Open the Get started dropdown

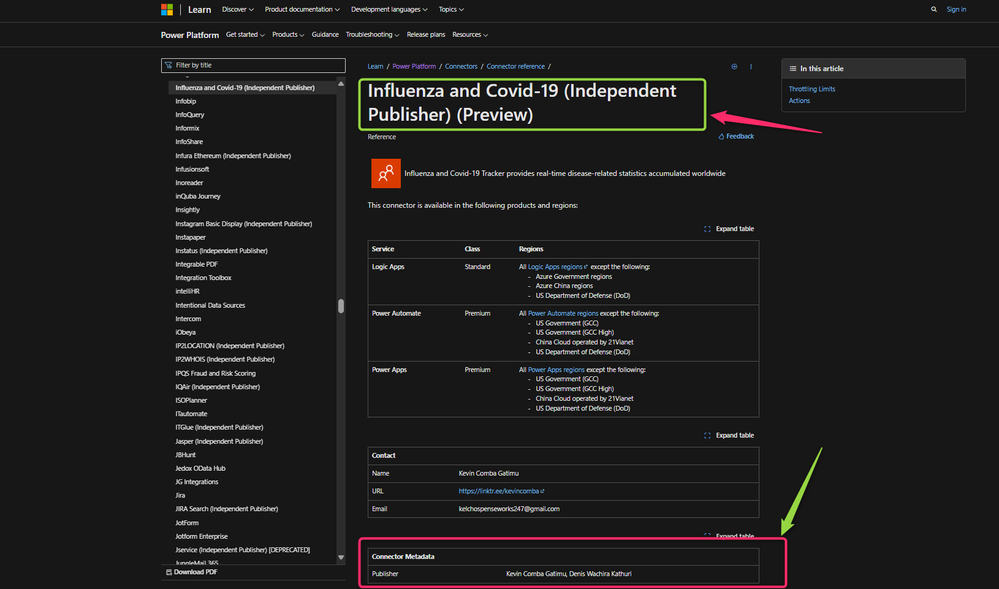click(245, 35)
